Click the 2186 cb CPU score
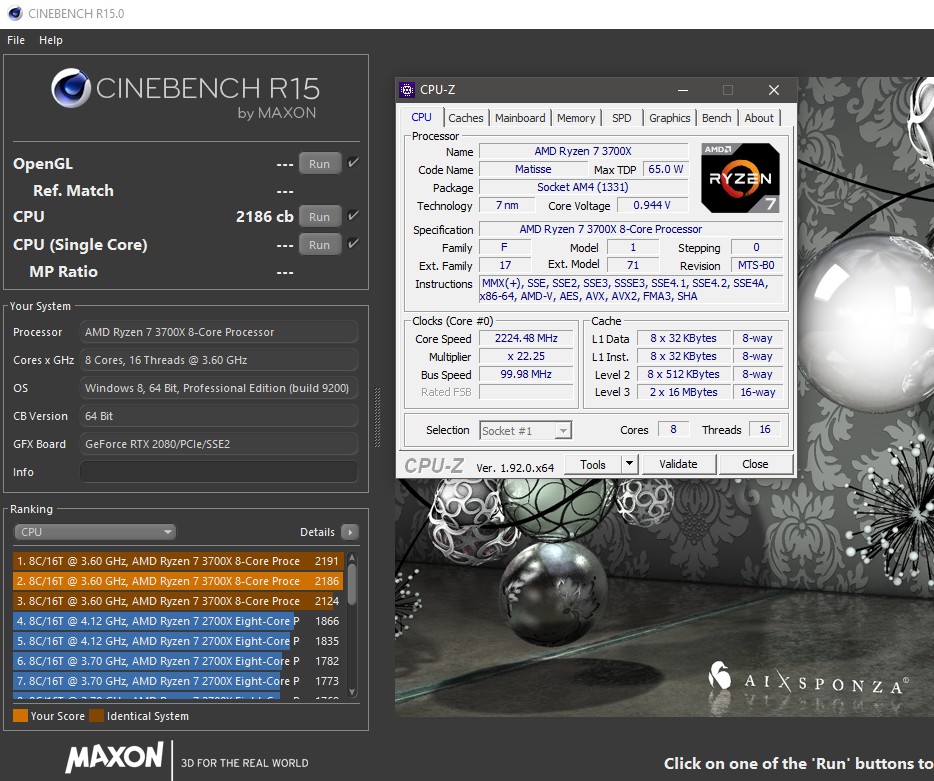The image size is (934, 781). [x=264, y=216]
